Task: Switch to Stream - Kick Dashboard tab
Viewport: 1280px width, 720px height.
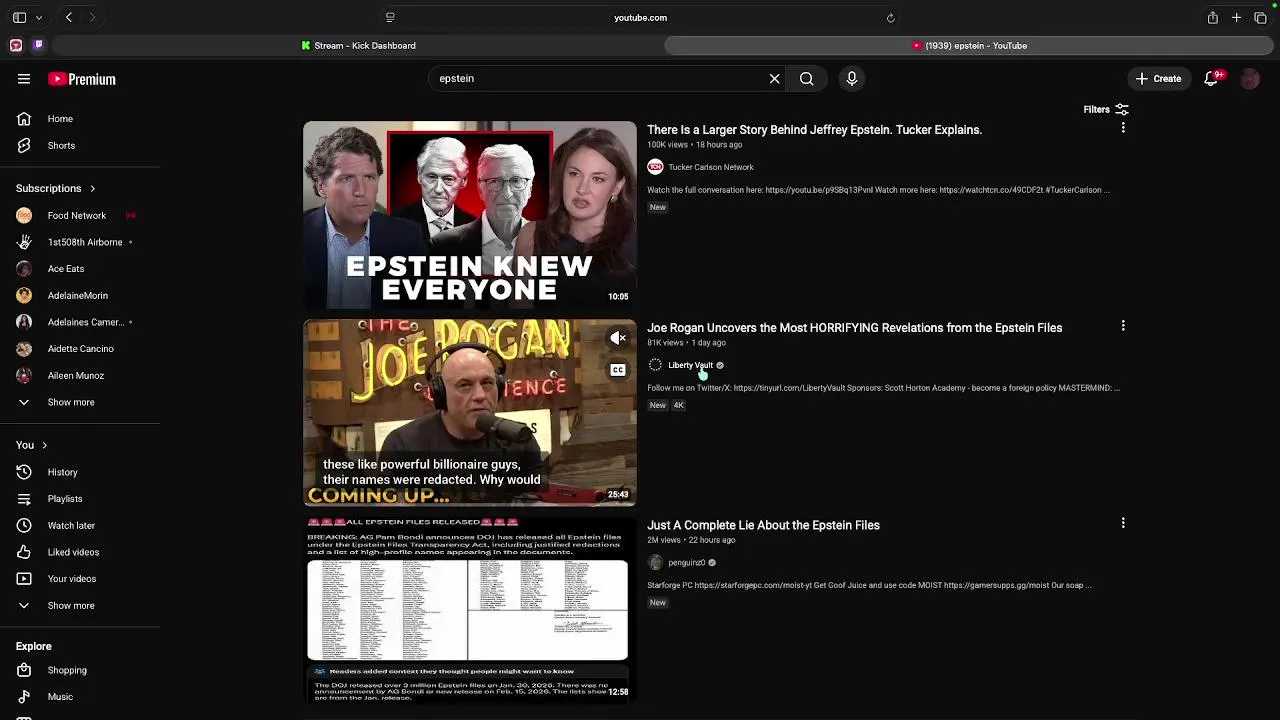Action: pos(358,46)
